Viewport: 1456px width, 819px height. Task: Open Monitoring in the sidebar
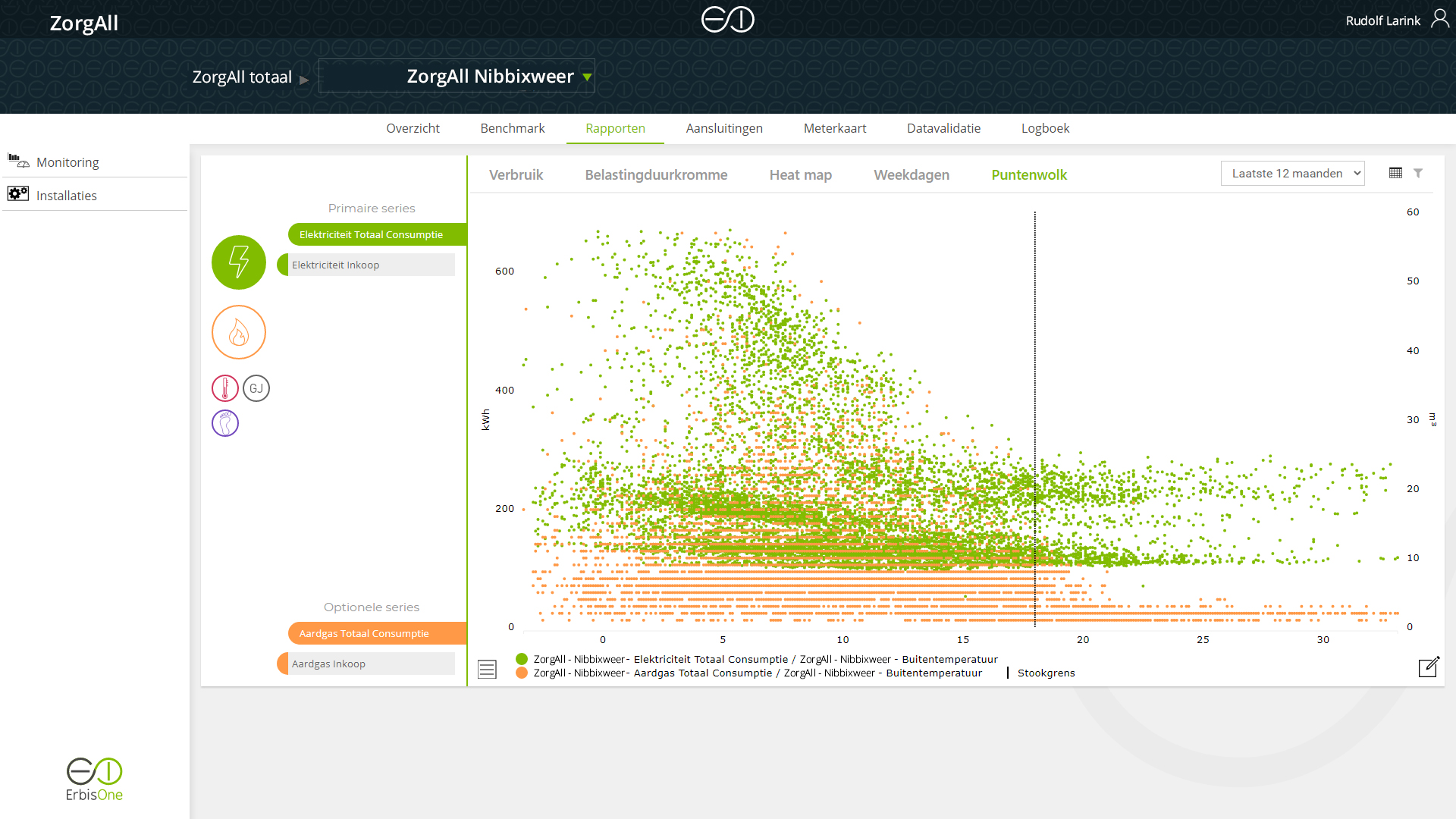(x=67, y=162)
